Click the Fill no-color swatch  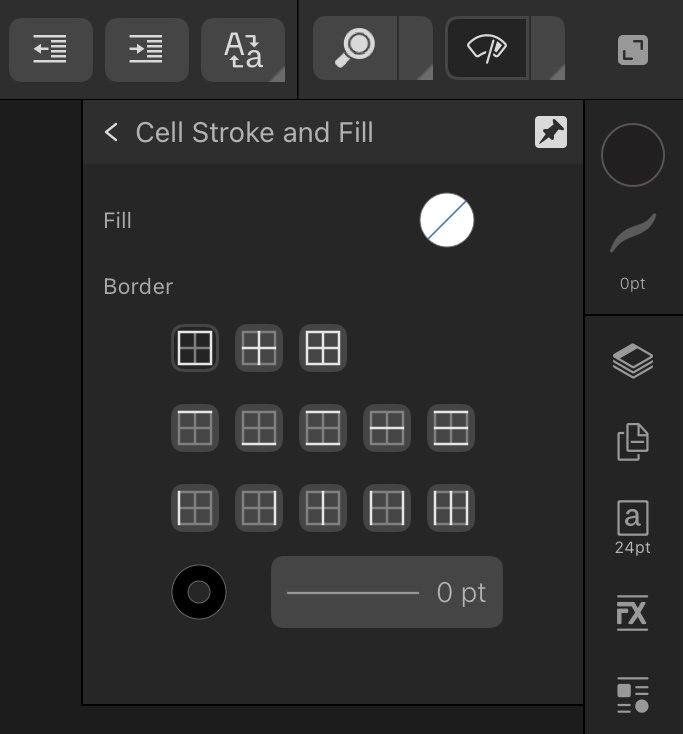click(x=447, y=220)
